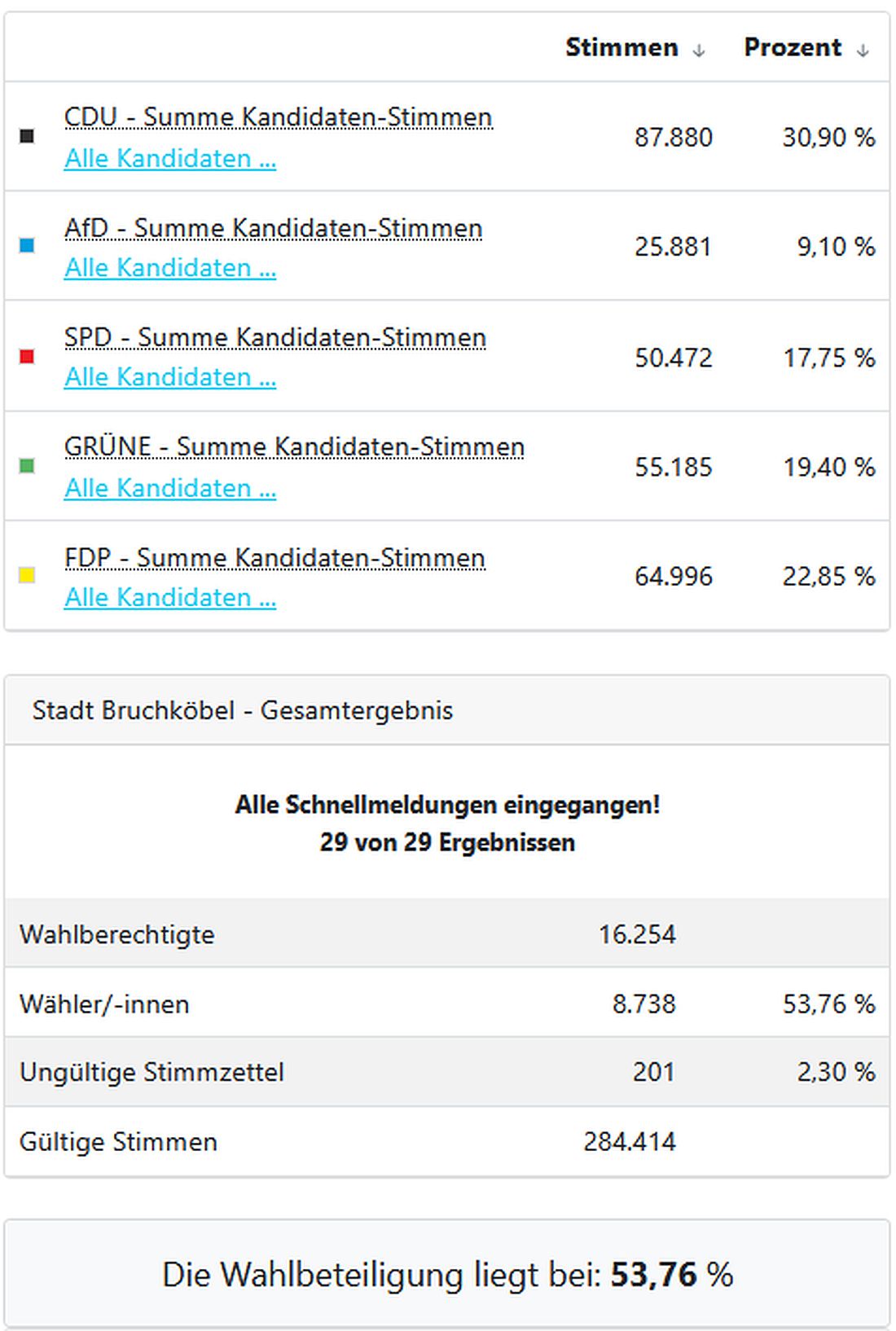Click the Stadt Bruchköbel - Gesamtergebnis header
896x1331 pixels.
coord(242,710)
